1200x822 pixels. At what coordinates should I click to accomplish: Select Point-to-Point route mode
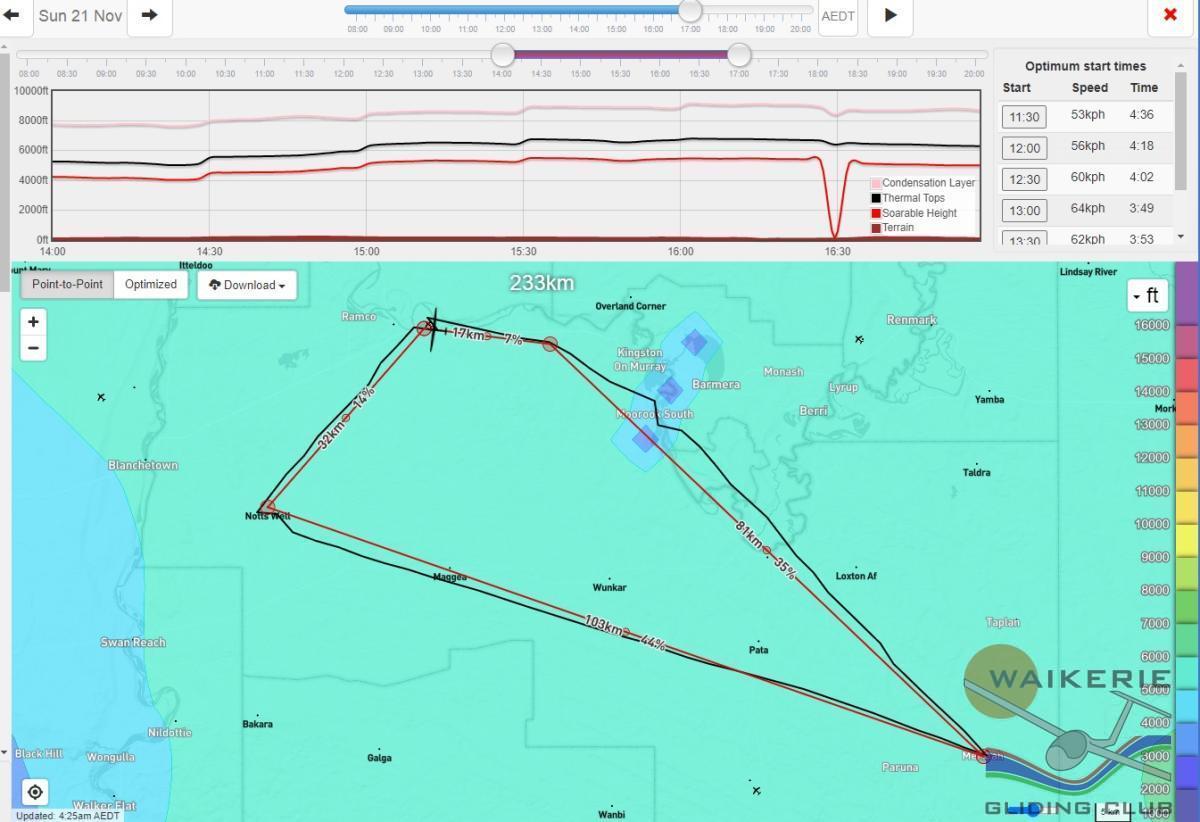tap(67, 284)
